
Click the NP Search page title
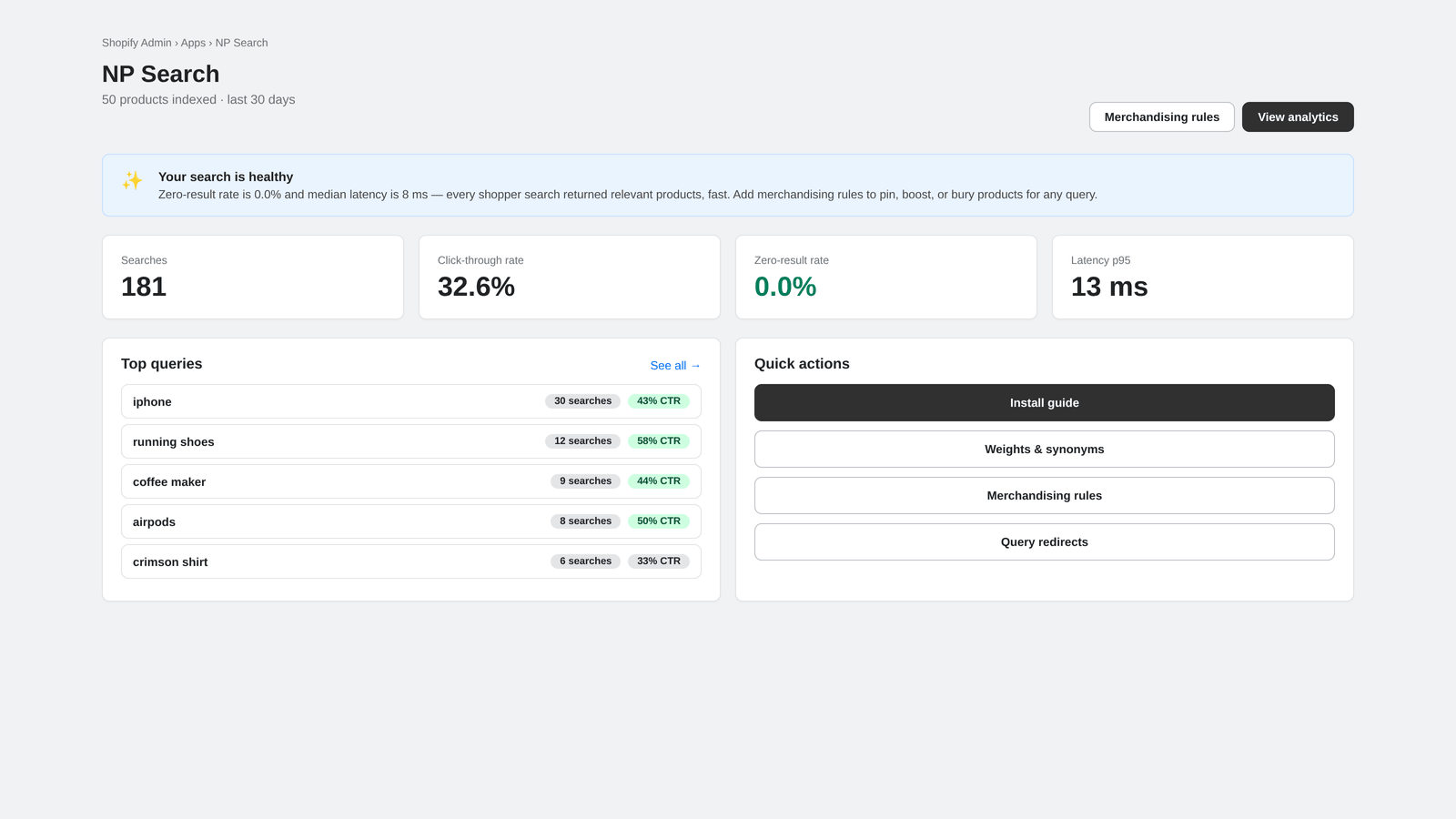161,74
